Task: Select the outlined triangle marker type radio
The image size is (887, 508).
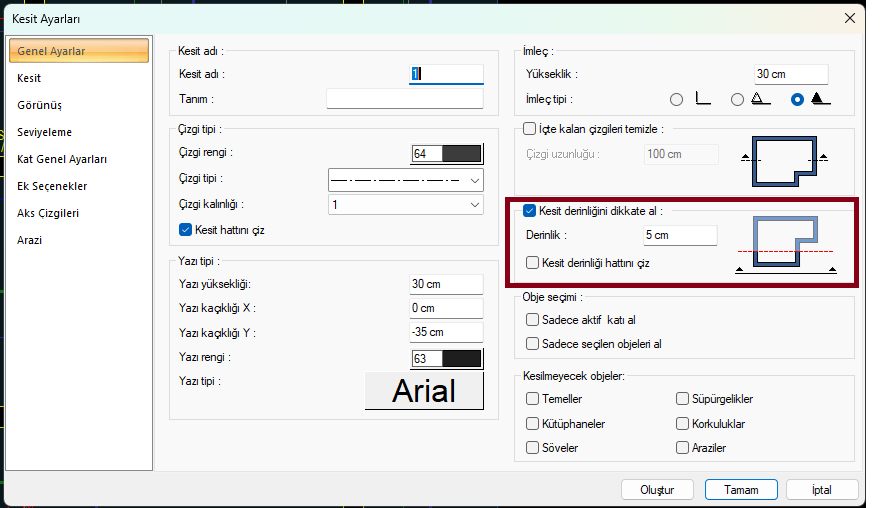Action: tap(737, 100)
